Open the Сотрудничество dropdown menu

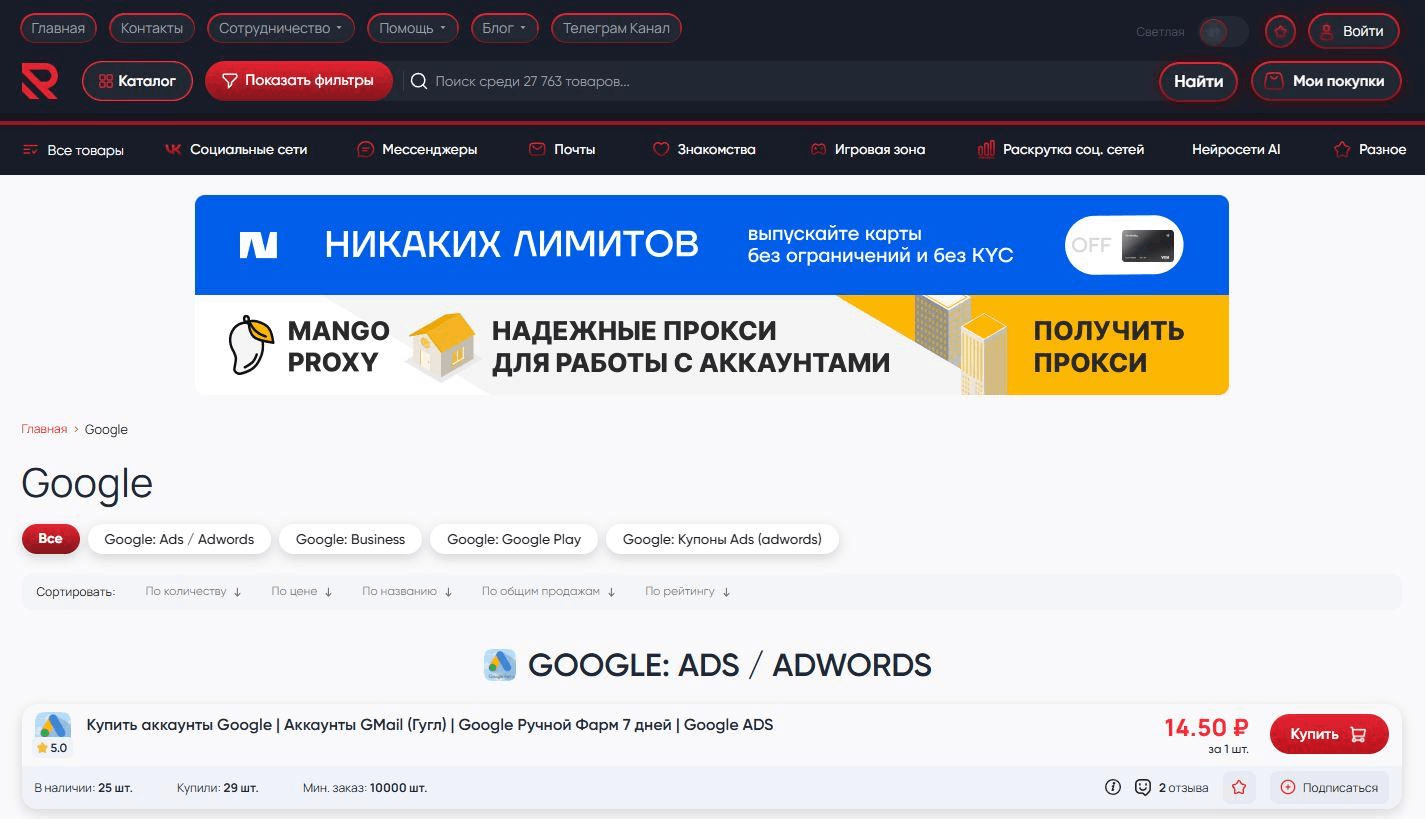pyautogui.click(x=280, y=28)
